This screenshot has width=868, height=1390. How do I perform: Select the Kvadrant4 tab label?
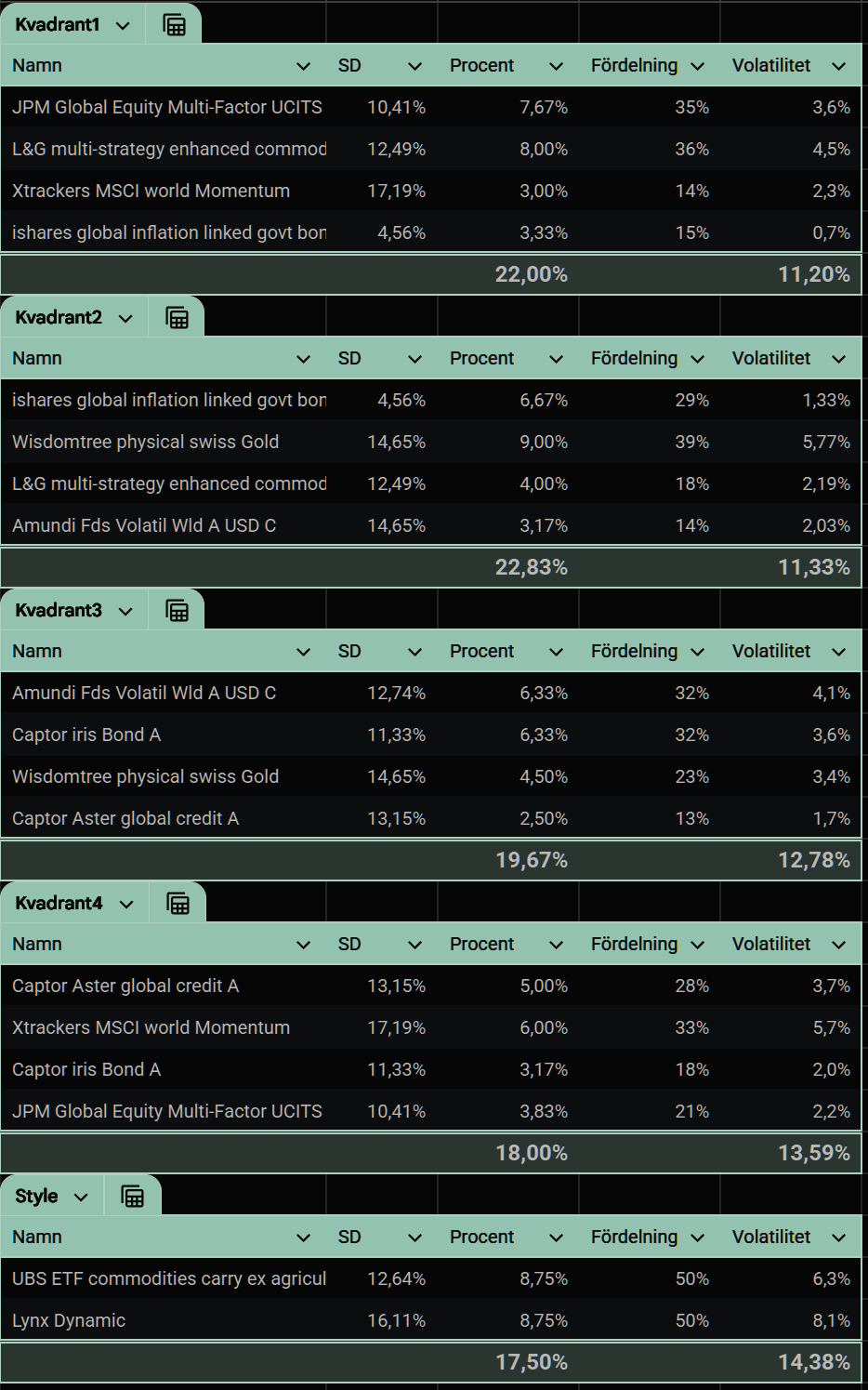(59, 904)
